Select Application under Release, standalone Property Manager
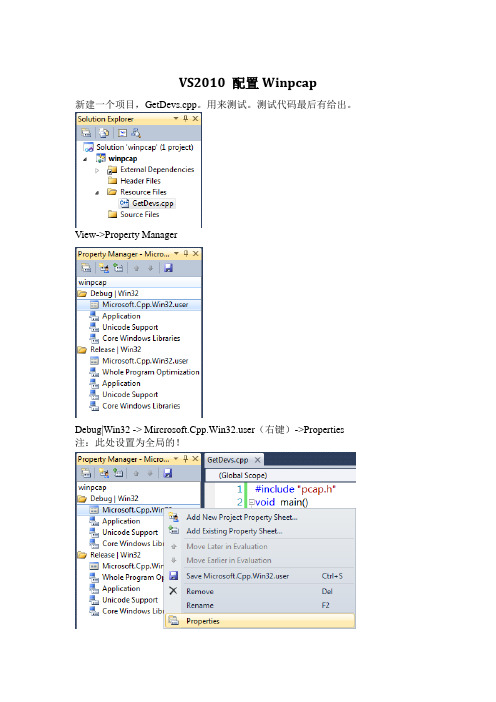The height and width of the screenshot is (702, 496). pos(115,384)
